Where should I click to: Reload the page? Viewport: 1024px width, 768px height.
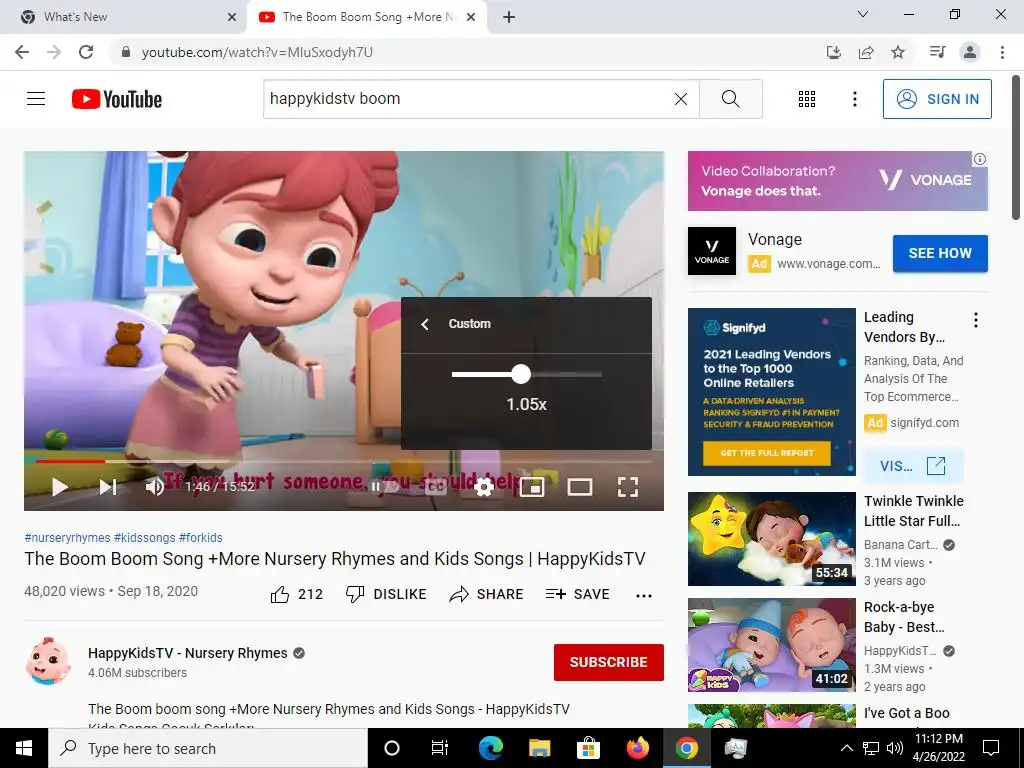click(x=86, y=52)
